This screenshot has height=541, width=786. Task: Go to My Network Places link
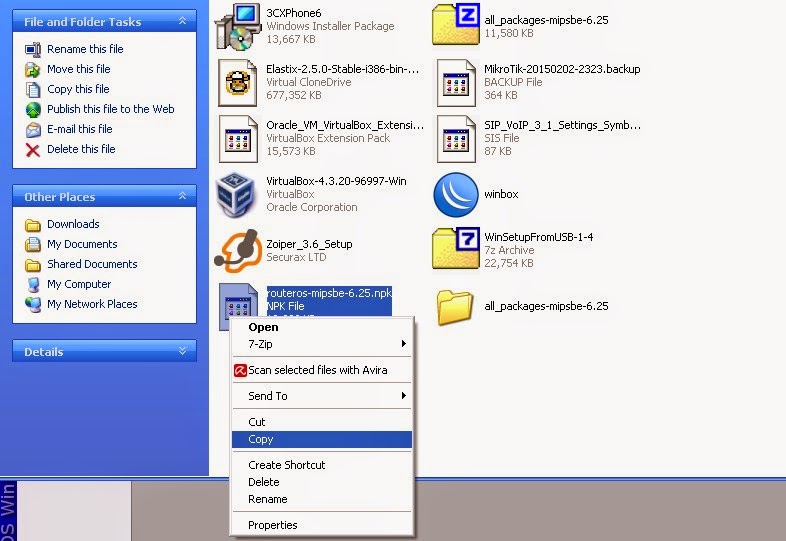click(x=92, y=304)
